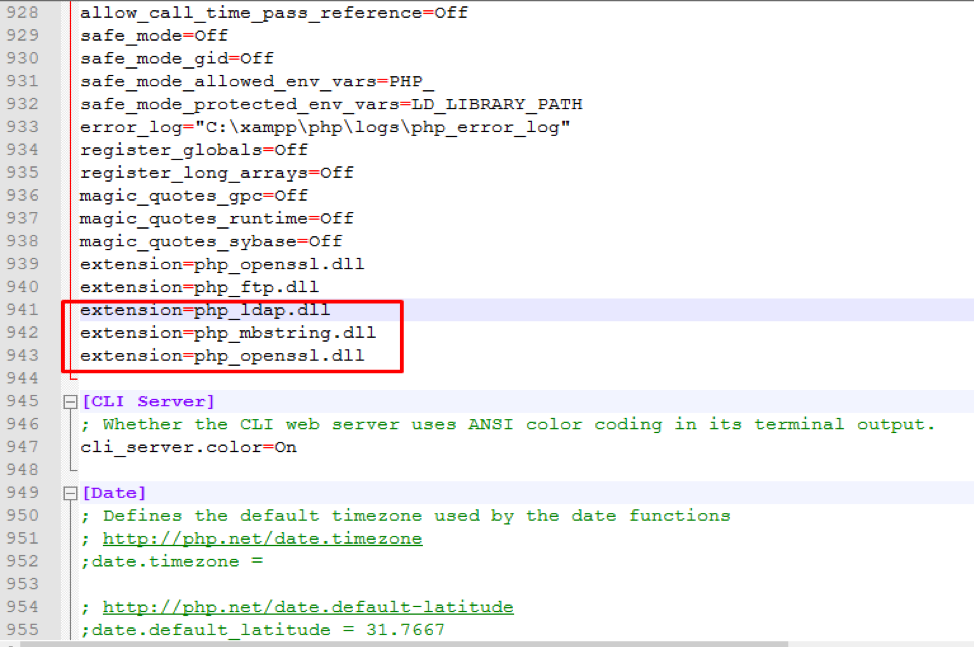
Task: Click the comment about ANSI color coding
Action: [507, 424]
